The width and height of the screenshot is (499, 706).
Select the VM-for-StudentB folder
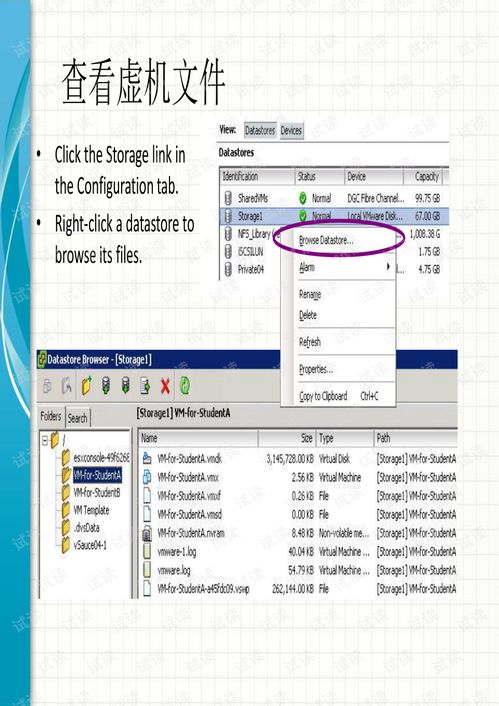tap(97, 493)
